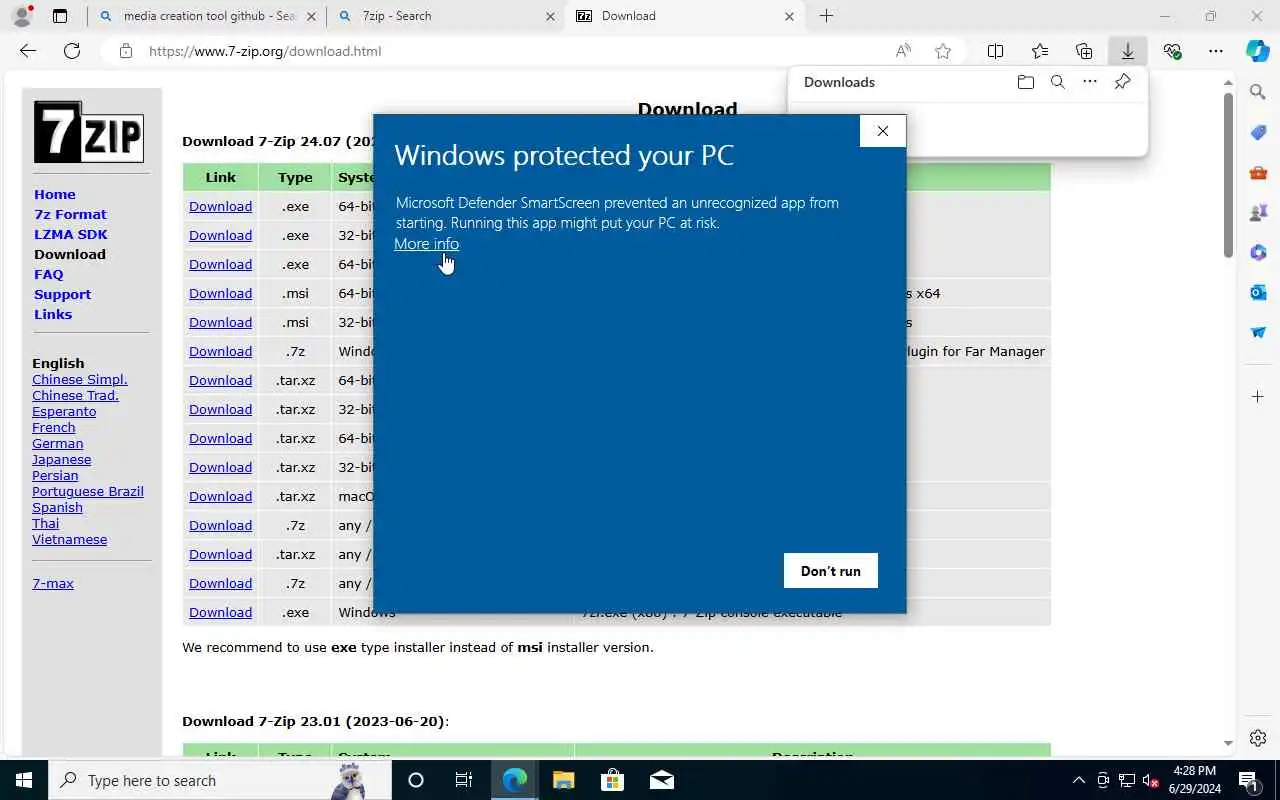Click the Don't run button

(x=831, y=571)
